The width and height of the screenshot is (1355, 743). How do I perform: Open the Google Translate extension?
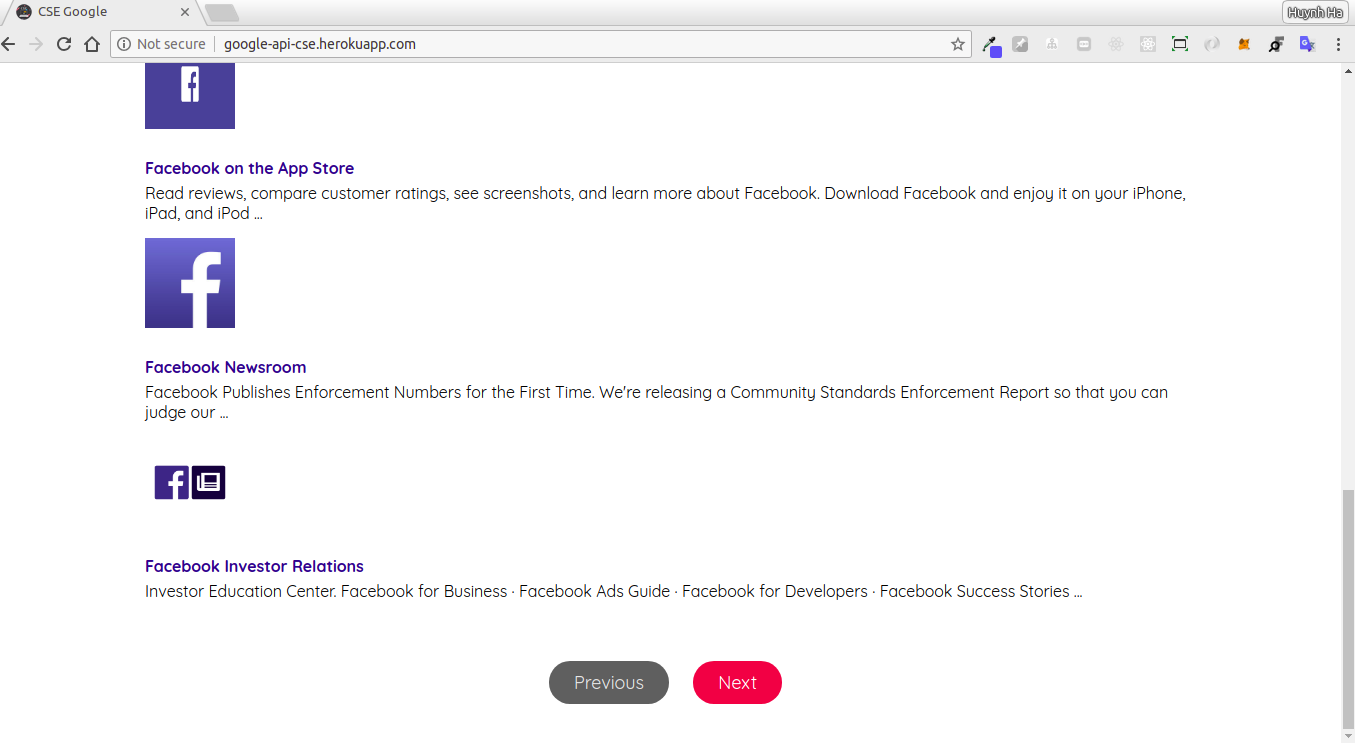point(1307,44)
